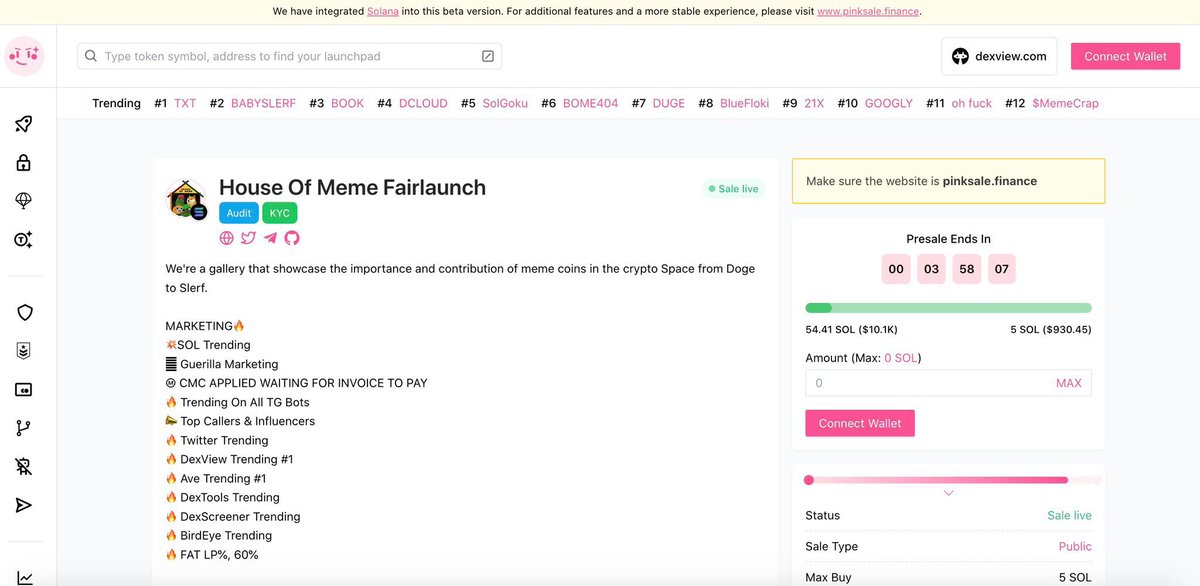
Task: Open trending token 21X
Action: tap(814, 103)
